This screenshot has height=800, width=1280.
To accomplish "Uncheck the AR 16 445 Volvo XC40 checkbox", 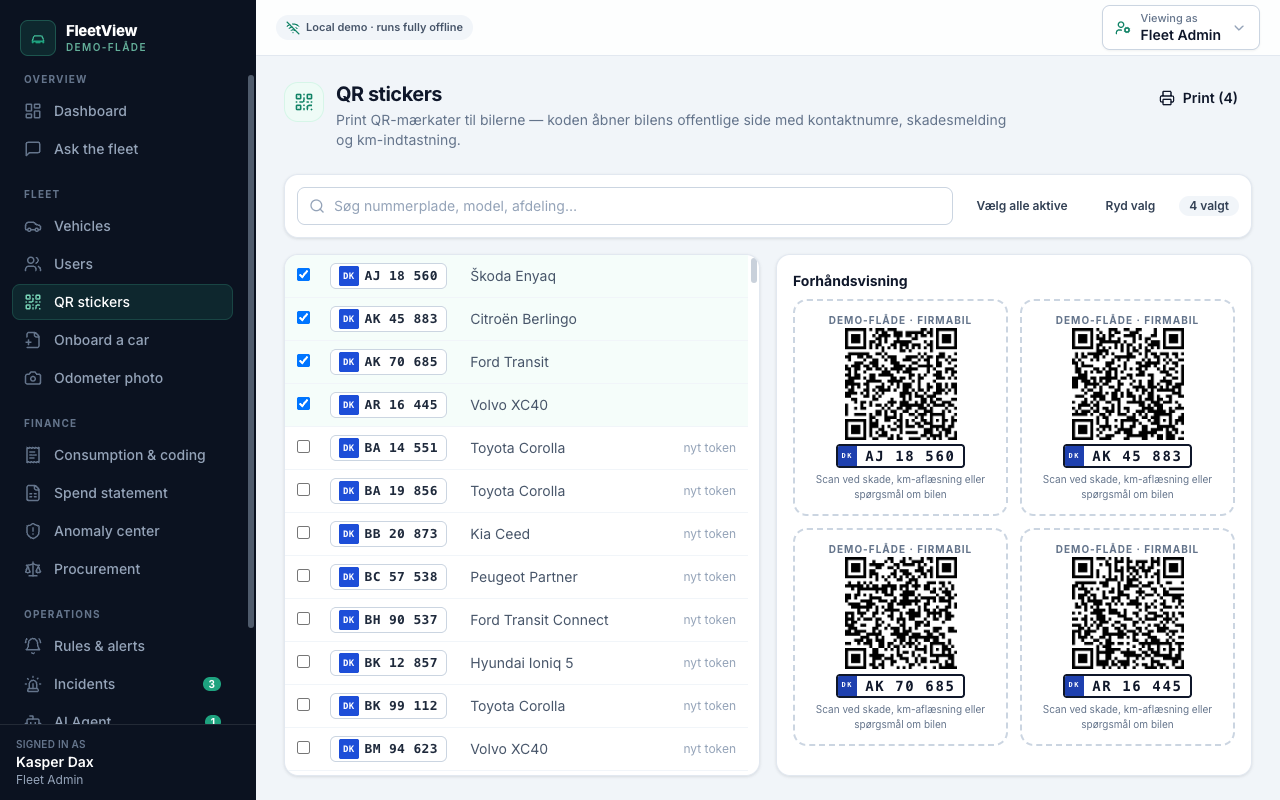I will pyautogui.click(x=304, y=403).
